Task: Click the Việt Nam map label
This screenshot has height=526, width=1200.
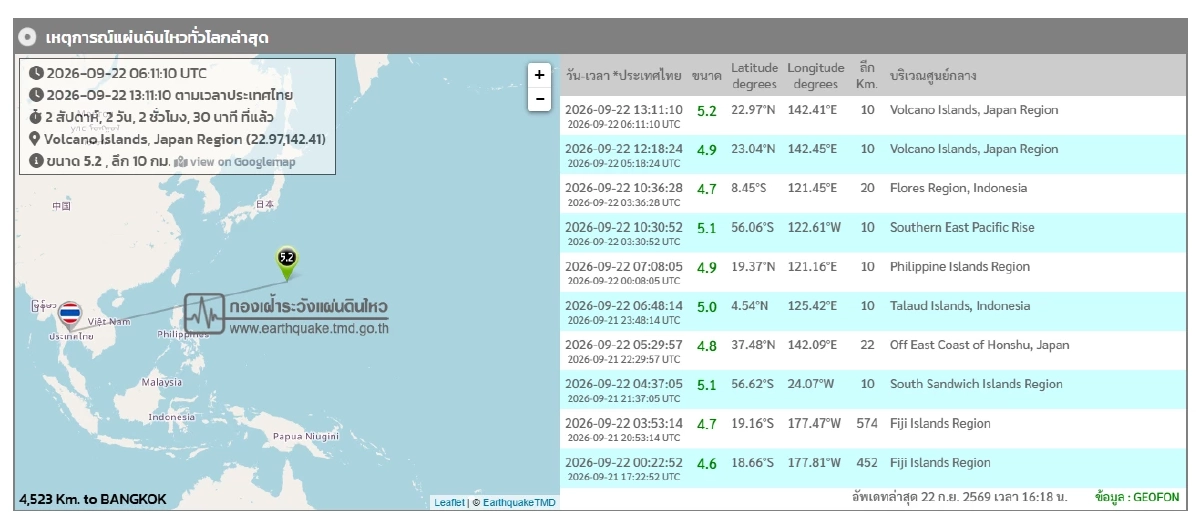Action: pos(109,321)
